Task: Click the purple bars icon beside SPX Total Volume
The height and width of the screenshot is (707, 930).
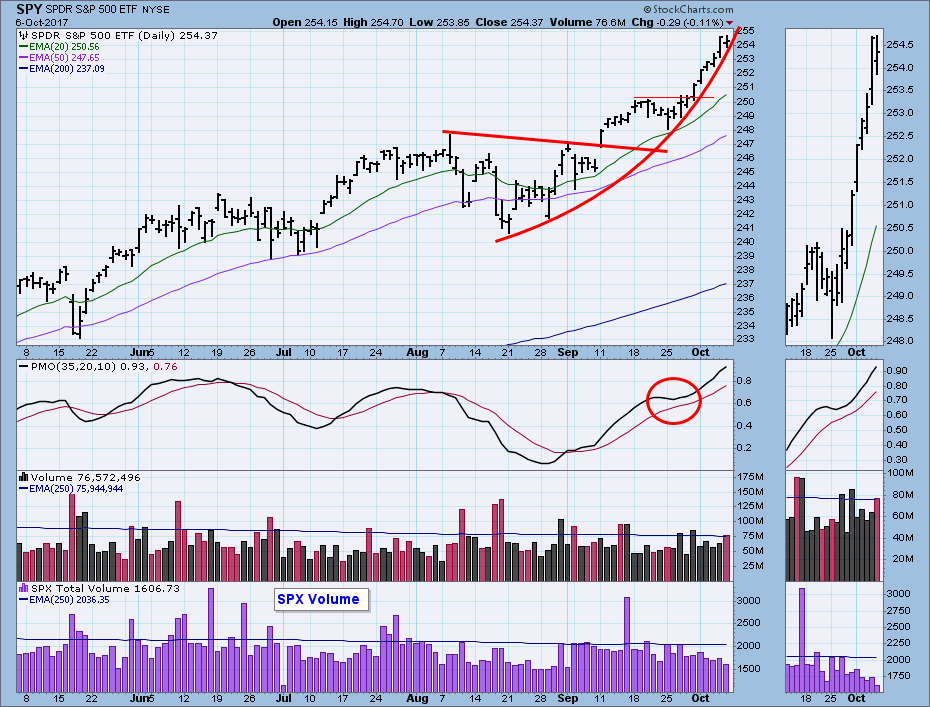Action: click(x=24, y=588)
